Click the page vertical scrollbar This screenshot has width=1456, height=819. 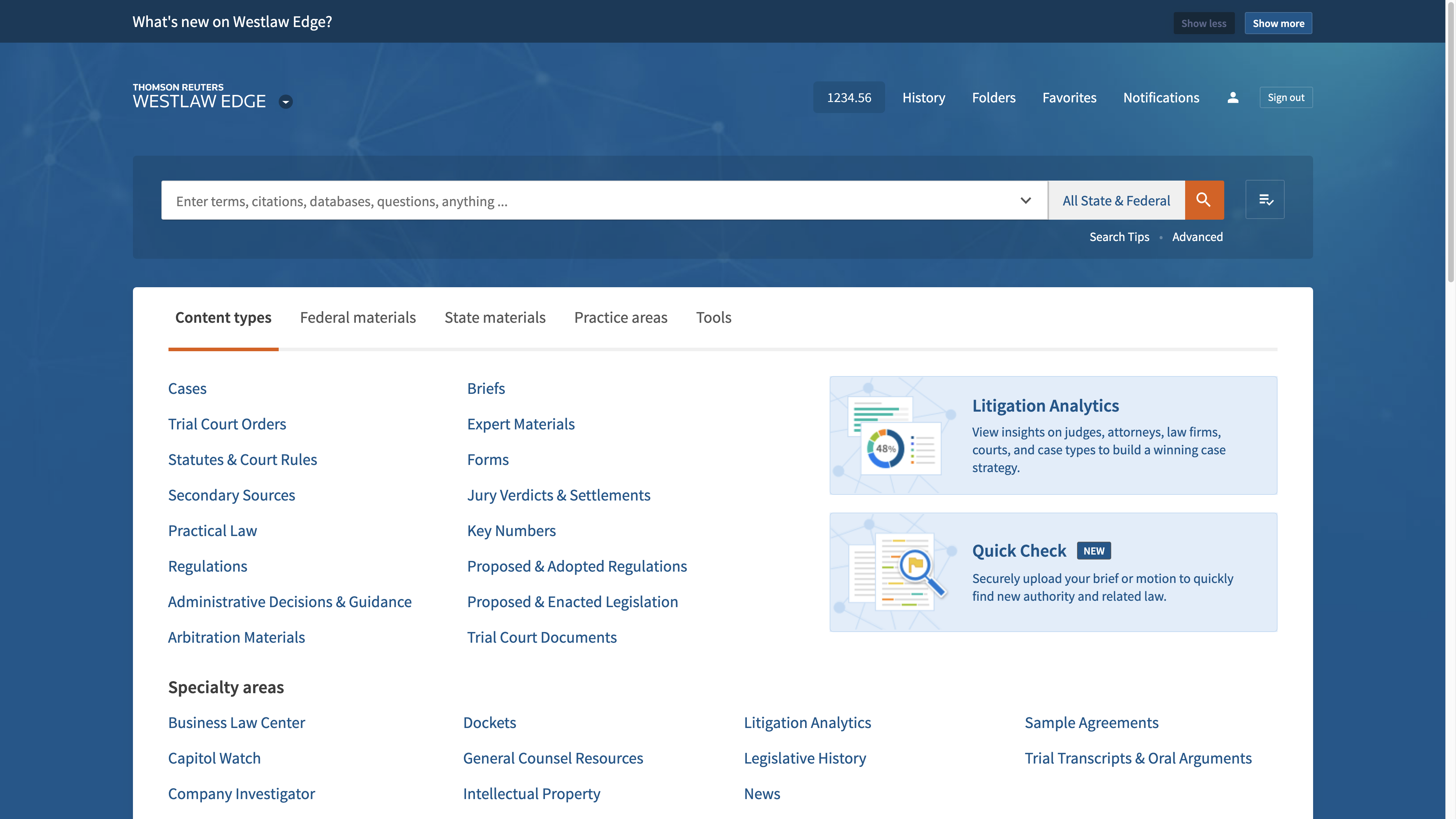(1450, 141)
